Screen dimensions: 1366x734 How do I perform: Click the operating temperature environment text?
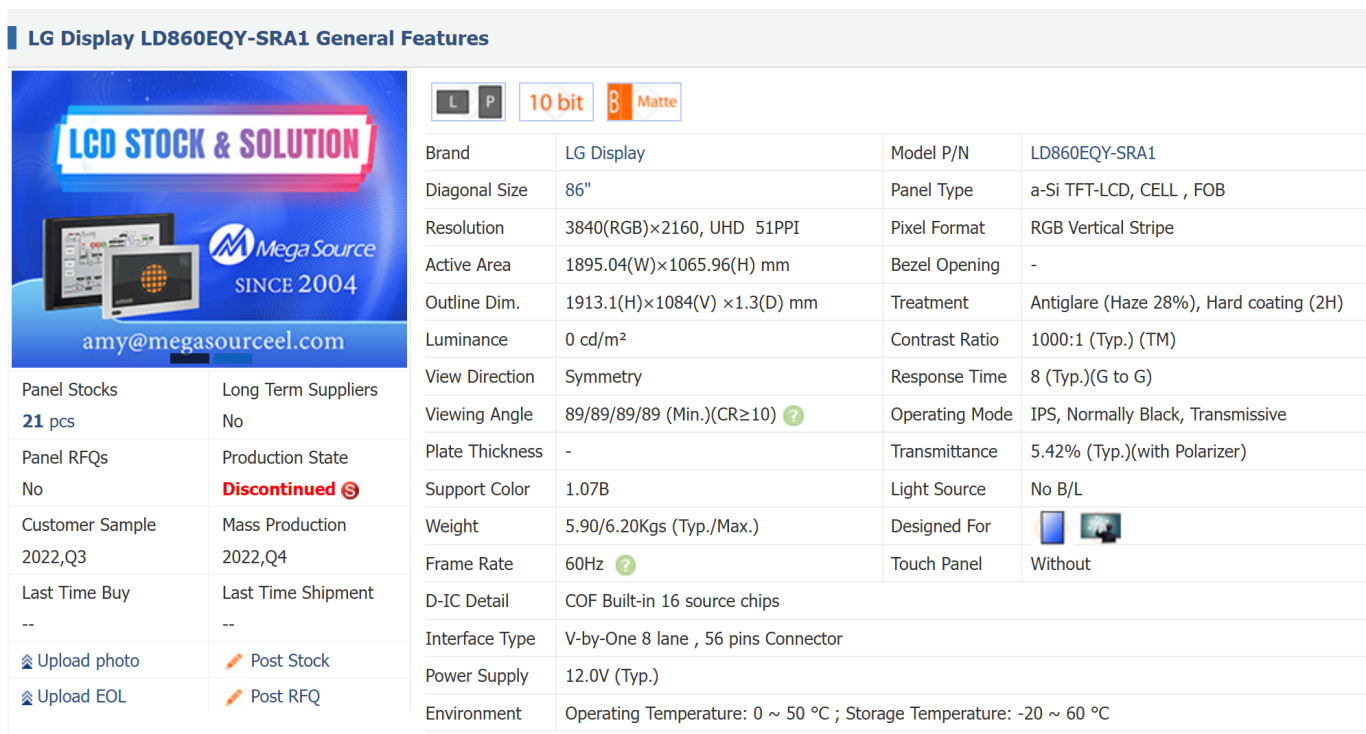837,714
